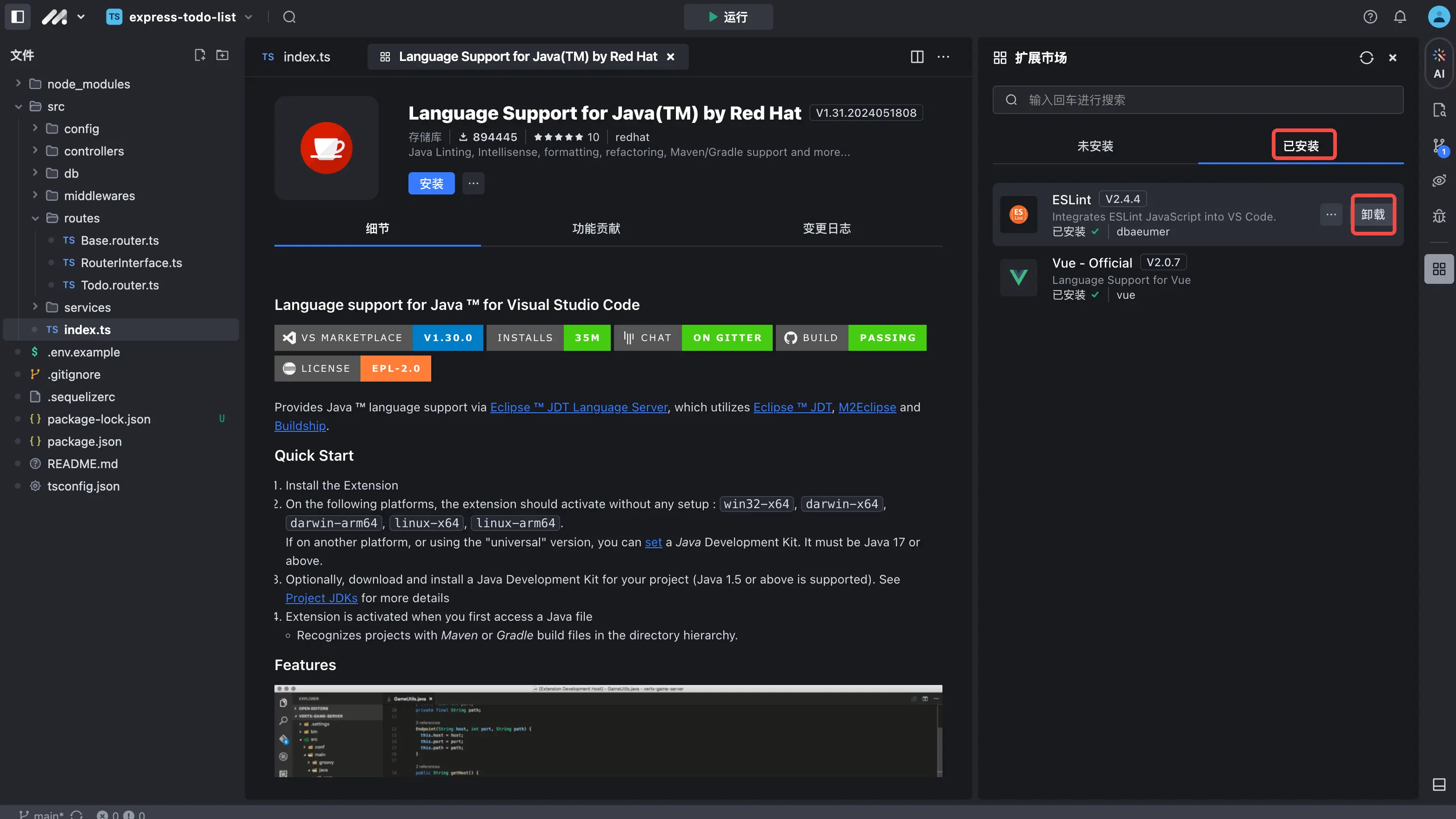Open the .env.example file
Image resolution: width=1456 pixels, height=819 pixels.
click(84, 352)
